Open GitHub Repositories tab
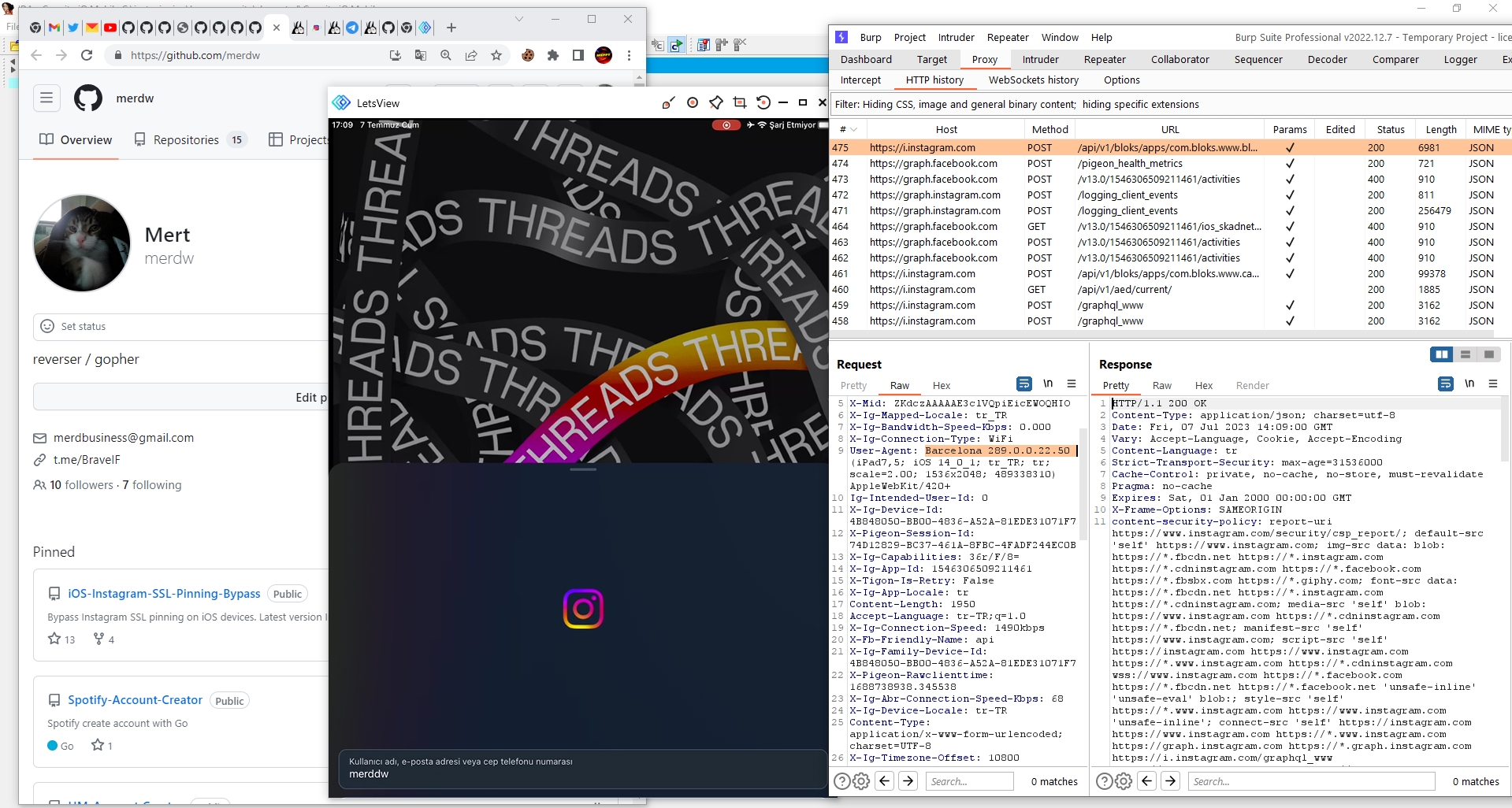Image resolution: width=1512 pixels, height=808 pixels. click(190, 139)
